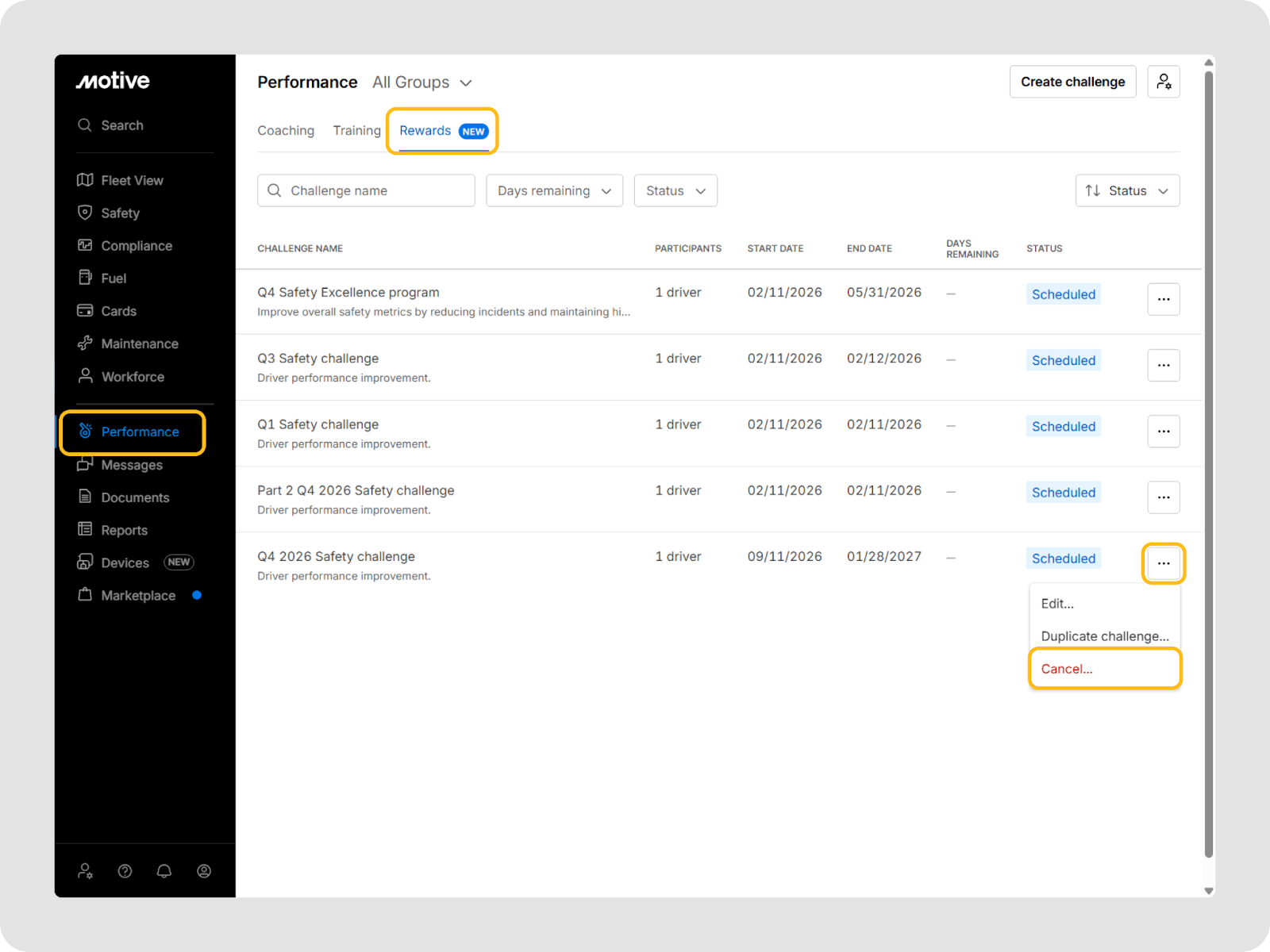Click the Create challenge button
Viewport: 1270px width, 952px height.
pos(1072,82)
